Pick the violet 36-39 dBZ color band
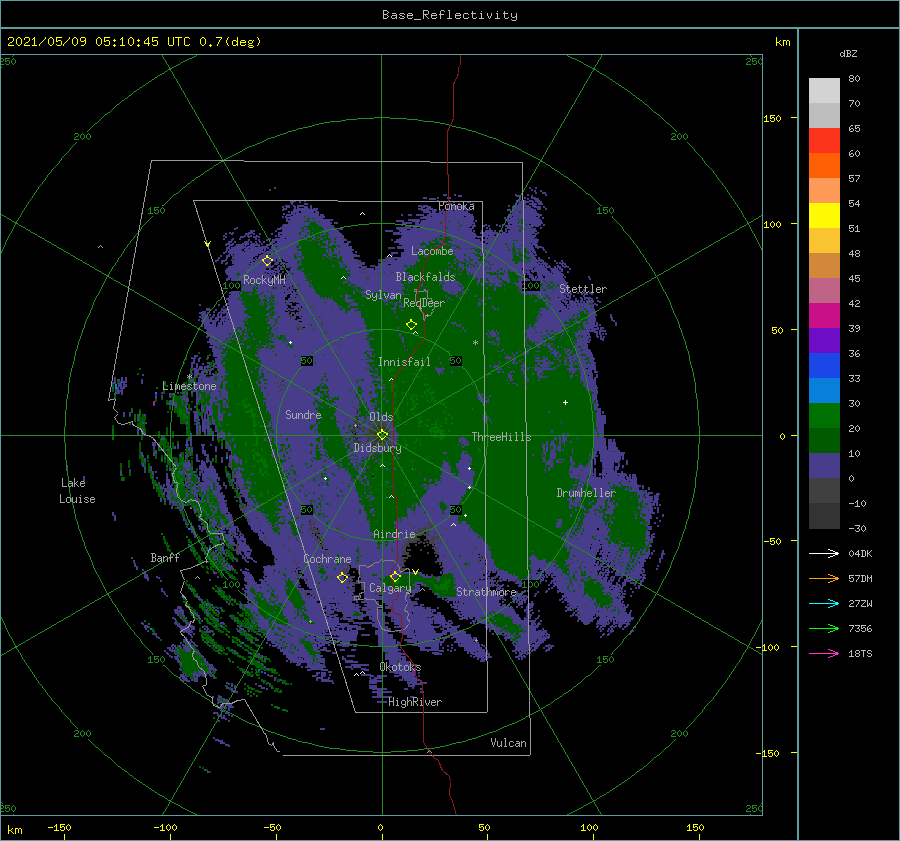Image resolution: width=900 pixels, height=841 pixels. point(824,341)
